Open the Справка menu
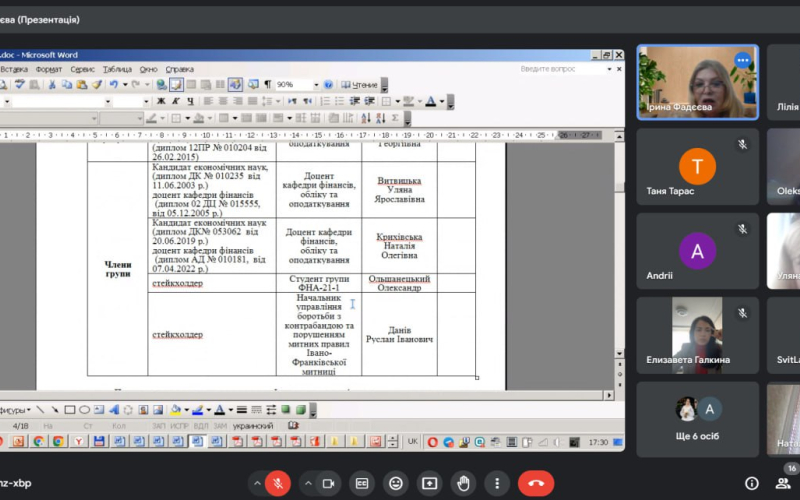This screenshot has height=500, width=800. point(180,69)
